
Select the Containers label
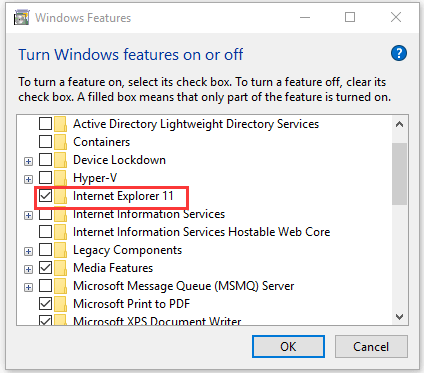point(102,142)
